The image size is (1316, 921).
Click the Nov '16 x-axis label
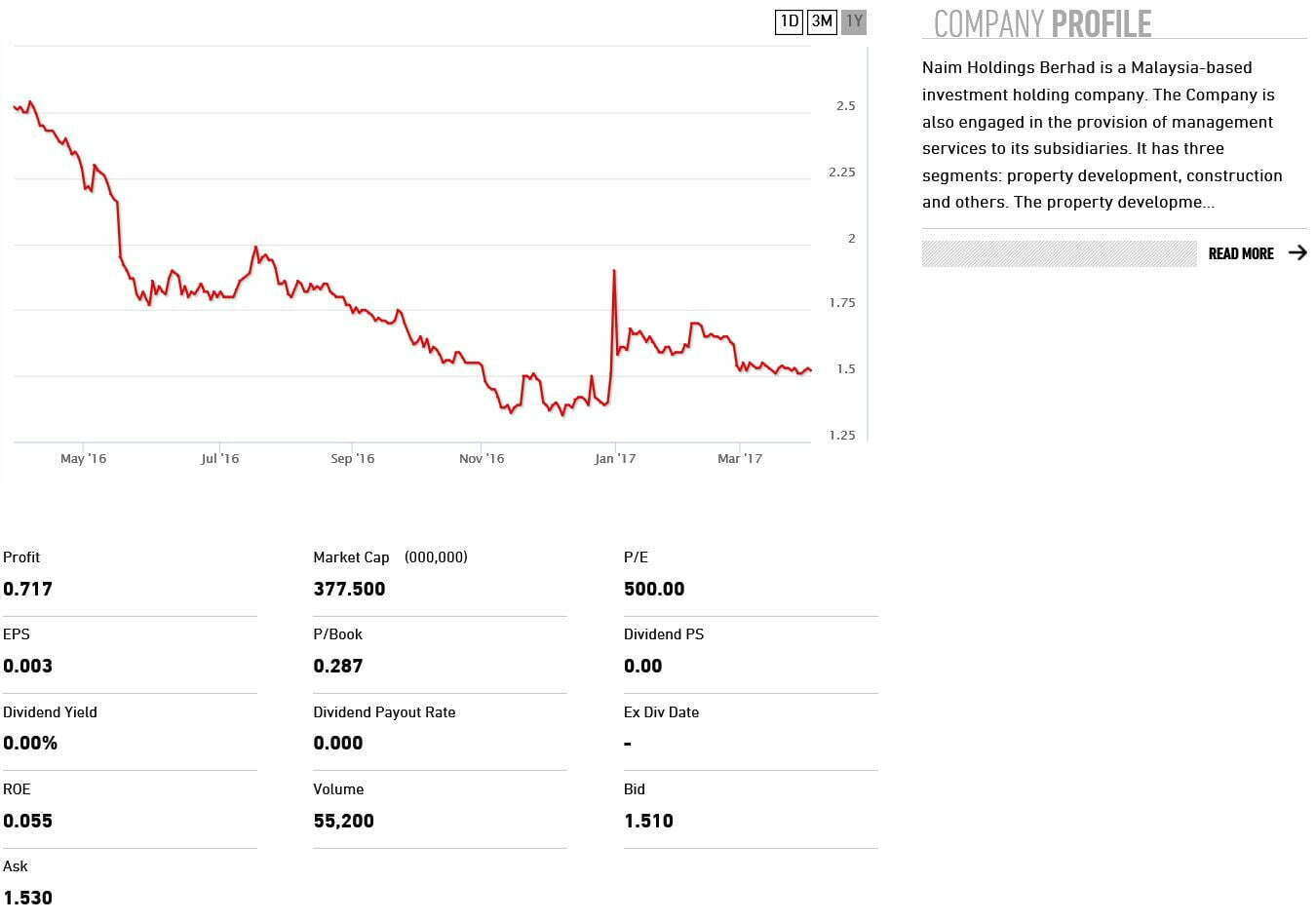pyautogui.click(x=482, y=458)
